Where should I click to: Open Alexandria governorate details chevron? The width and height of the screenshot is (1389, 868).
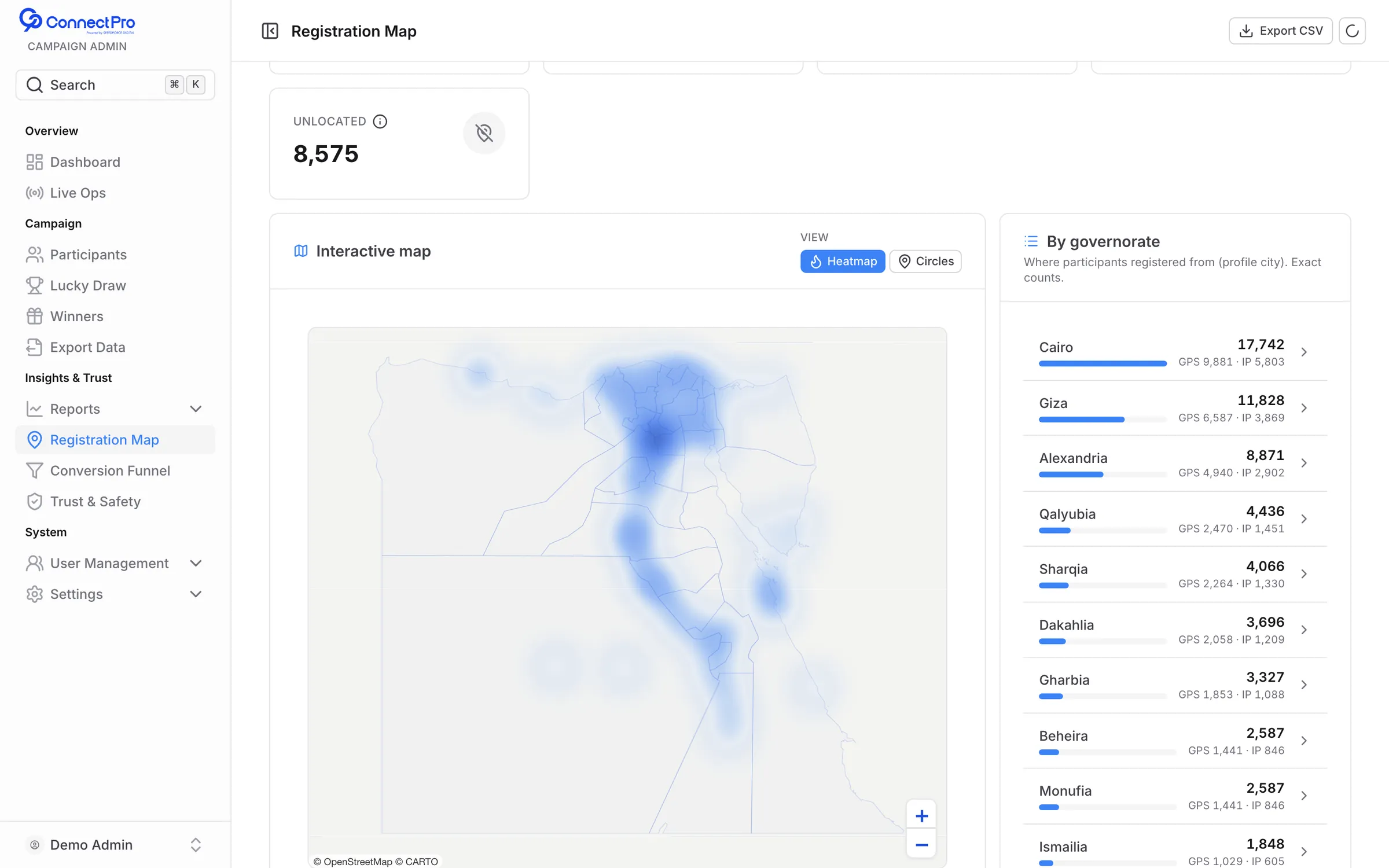(1304, 463)
